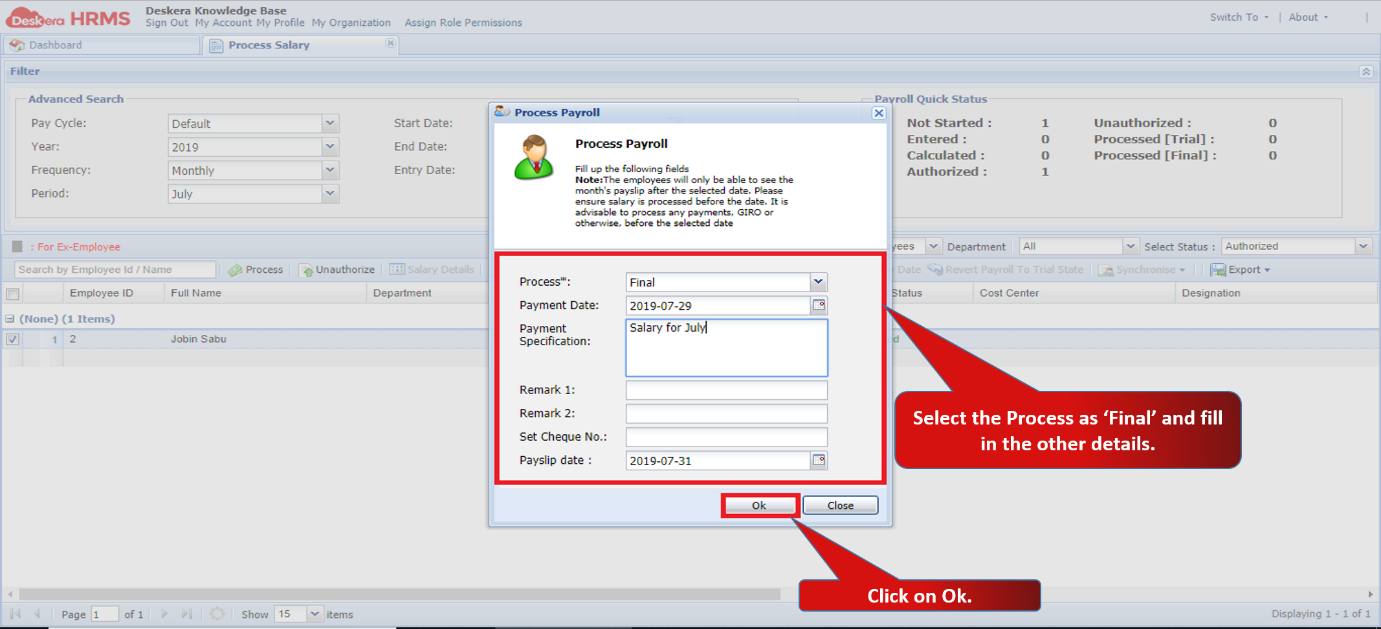Open the Select Status dropdown
This screenshot has height=629, width=1381.
pyautogui.click(x=1363, y=246)
